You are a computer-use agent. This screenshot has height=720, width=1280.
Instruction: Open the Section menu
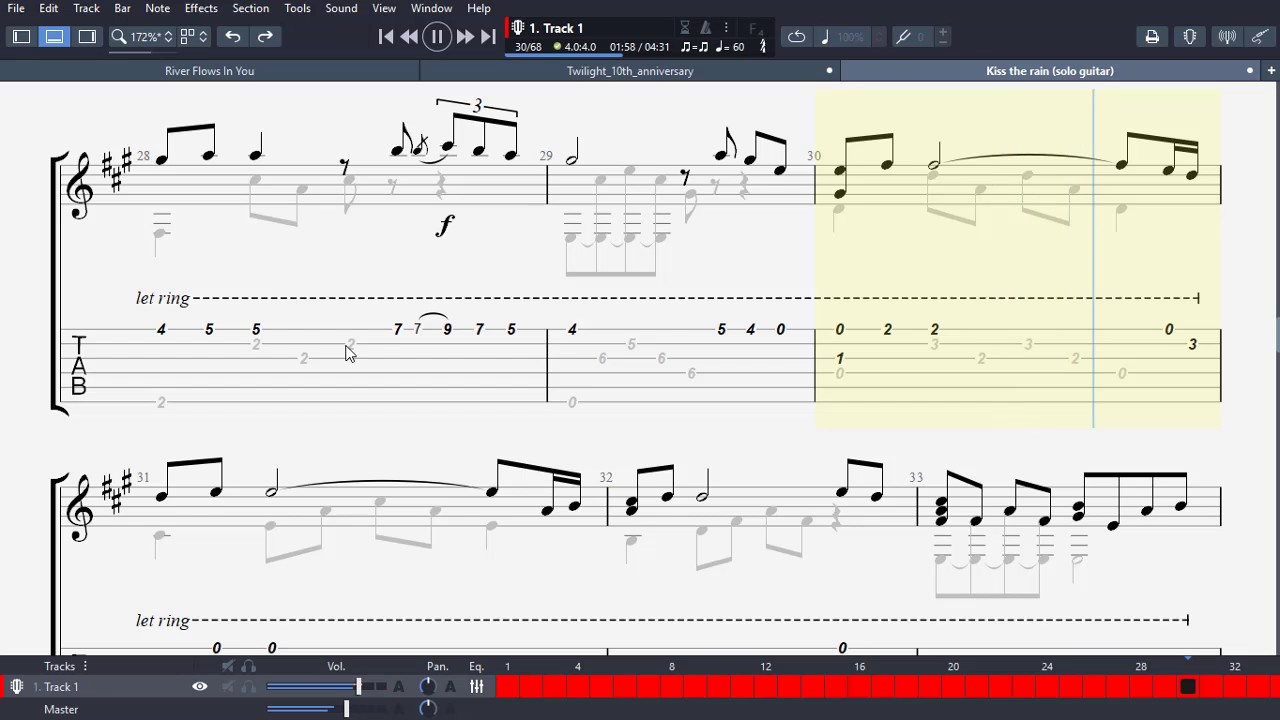pos(250,8)
